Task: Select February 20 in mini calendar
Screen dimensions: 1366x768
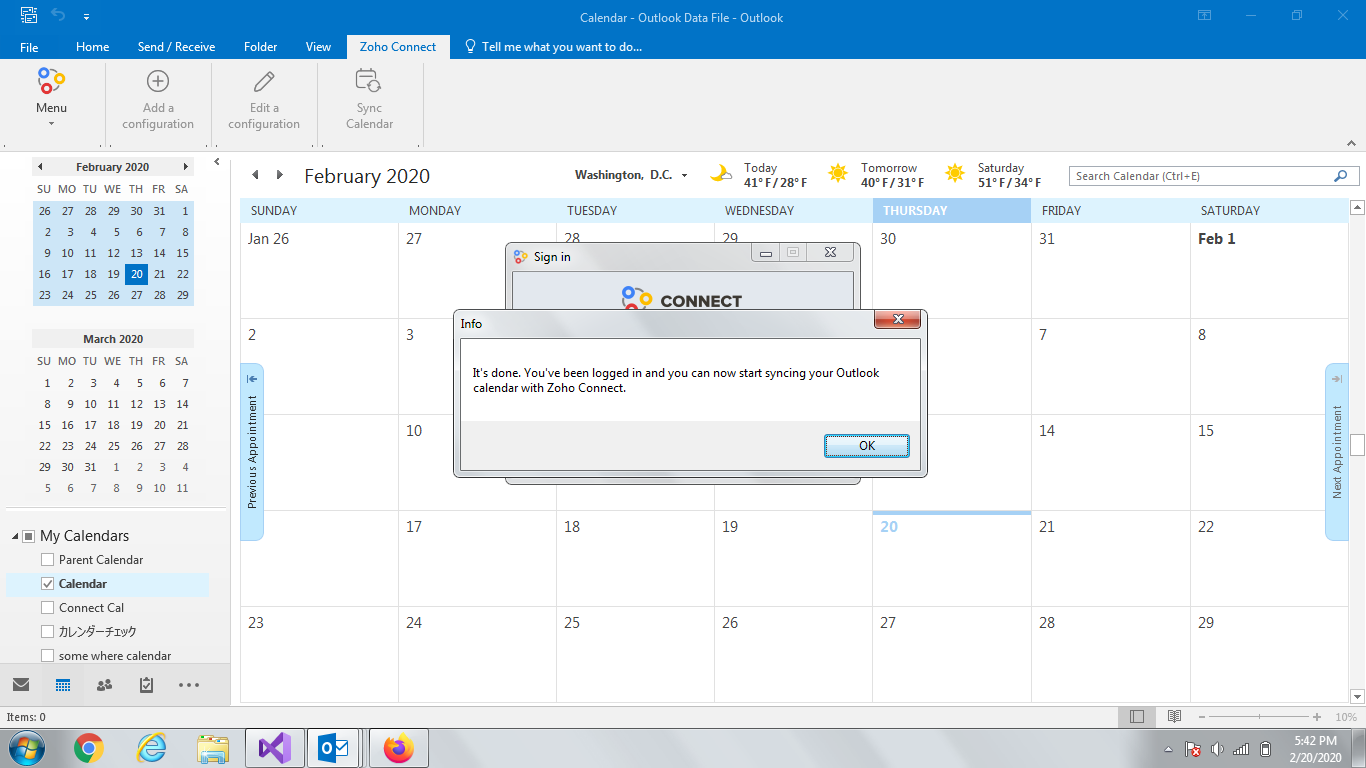Action: (136, 274)
